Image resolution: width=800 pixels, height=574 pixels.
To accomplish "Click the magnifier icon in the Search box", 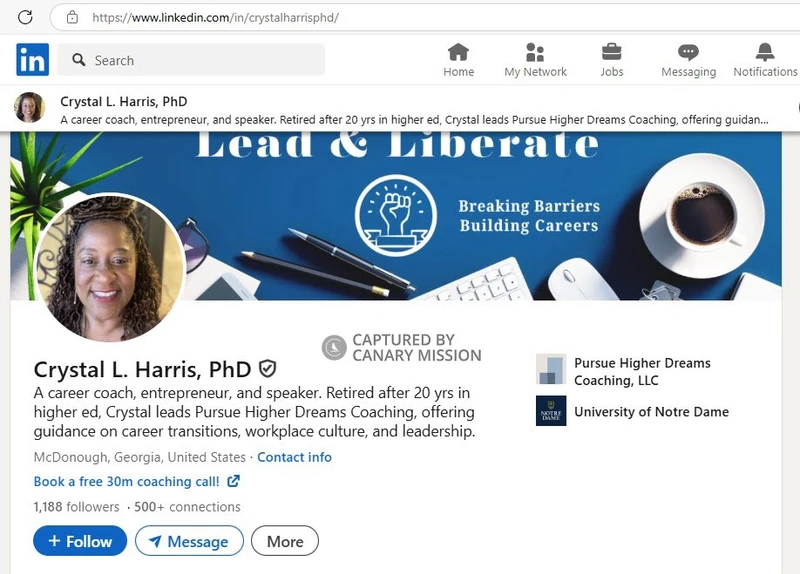I will [79, 60].
